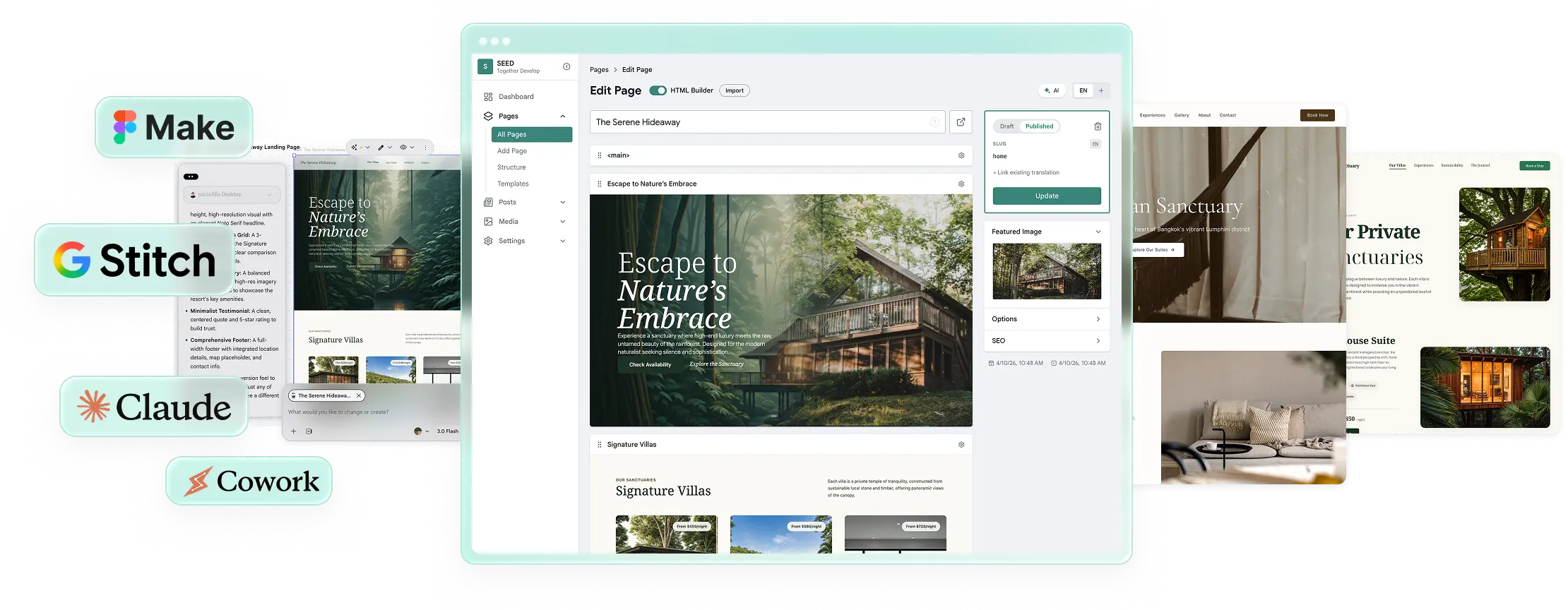Click Book Now on the Sanctuary site preview

1317,115
